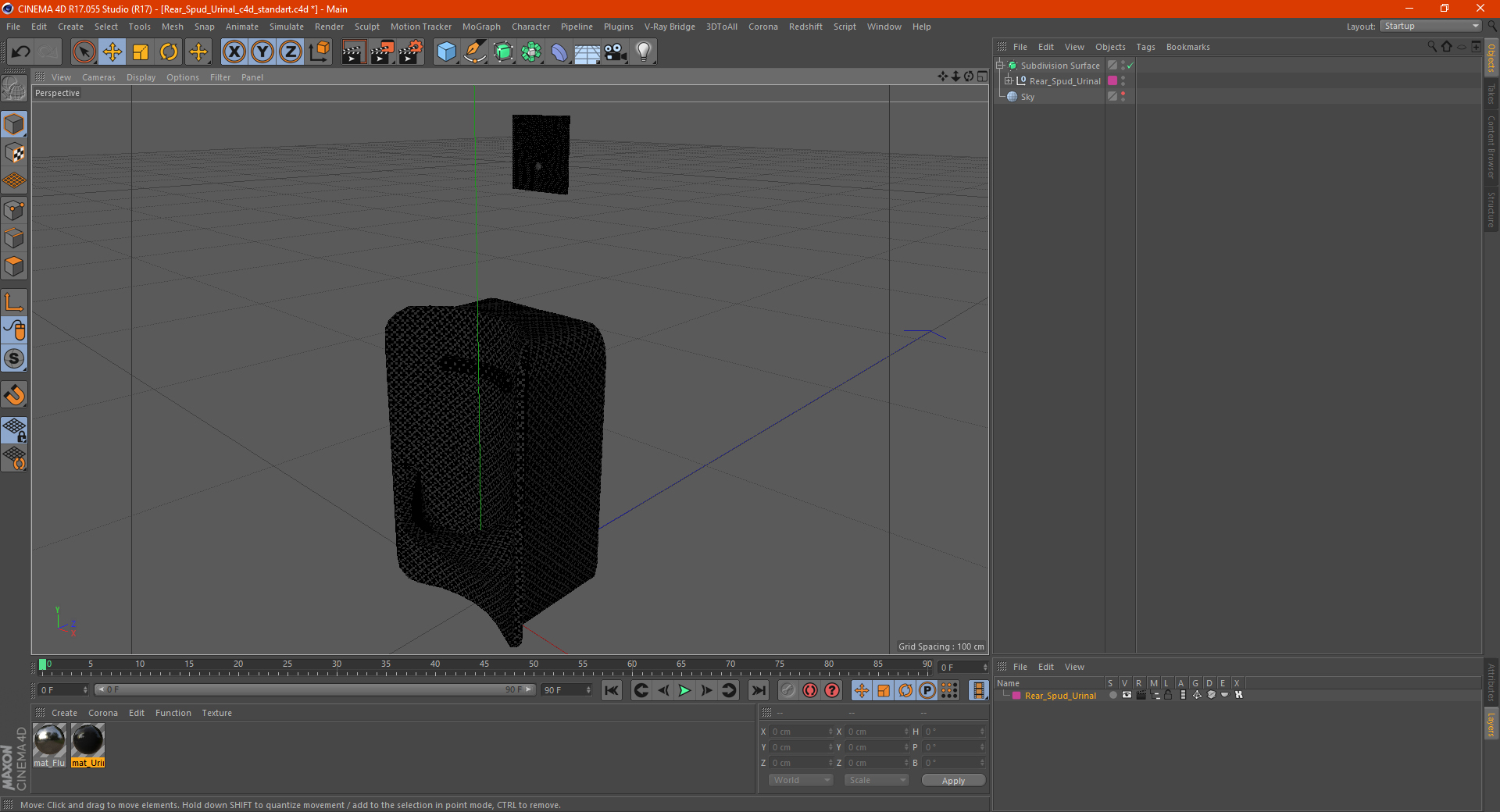Toggle layer view eye icon
The height and width of the screenshot is (812, 1500).
point(1127,695)
